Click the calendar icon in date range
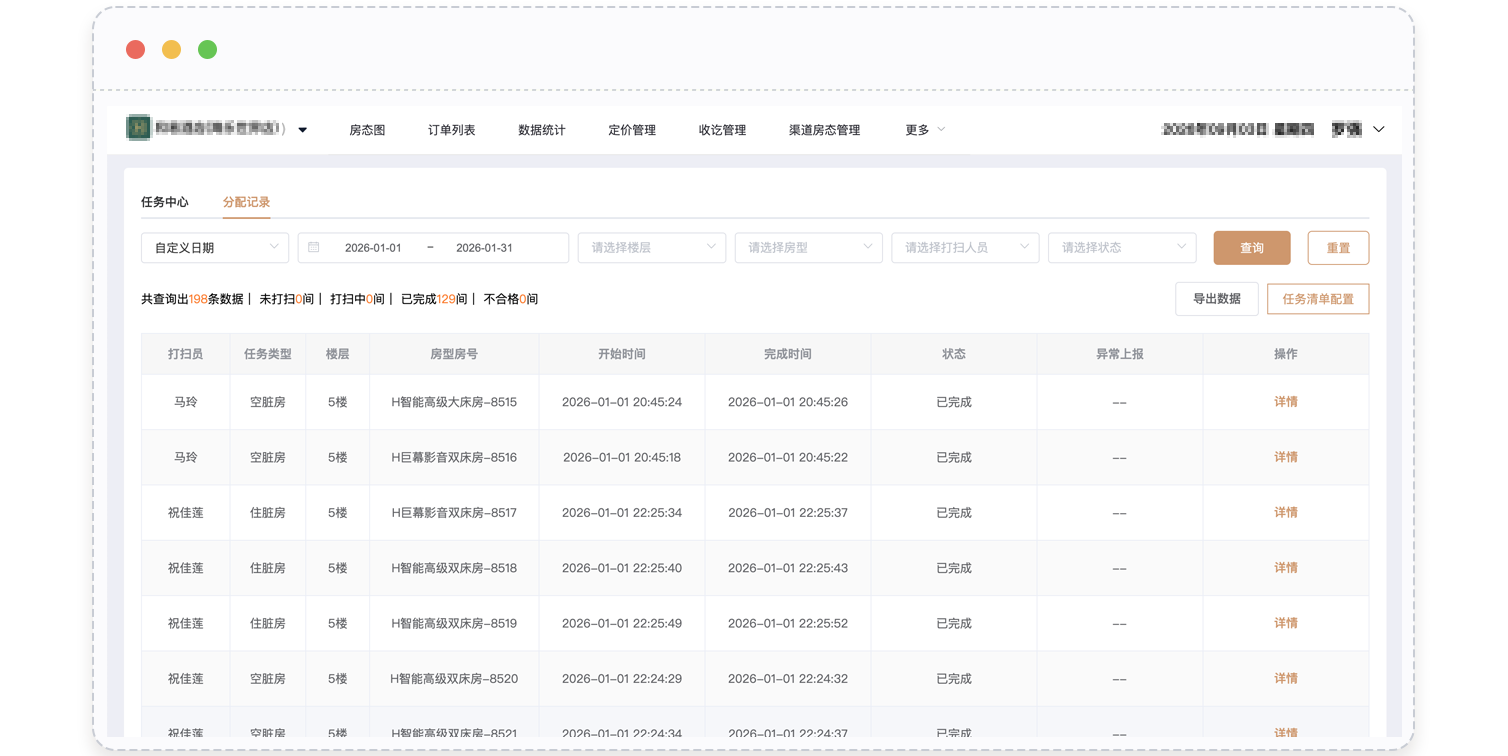This screenshot has height=756, width=1508. tap(314, 247)
